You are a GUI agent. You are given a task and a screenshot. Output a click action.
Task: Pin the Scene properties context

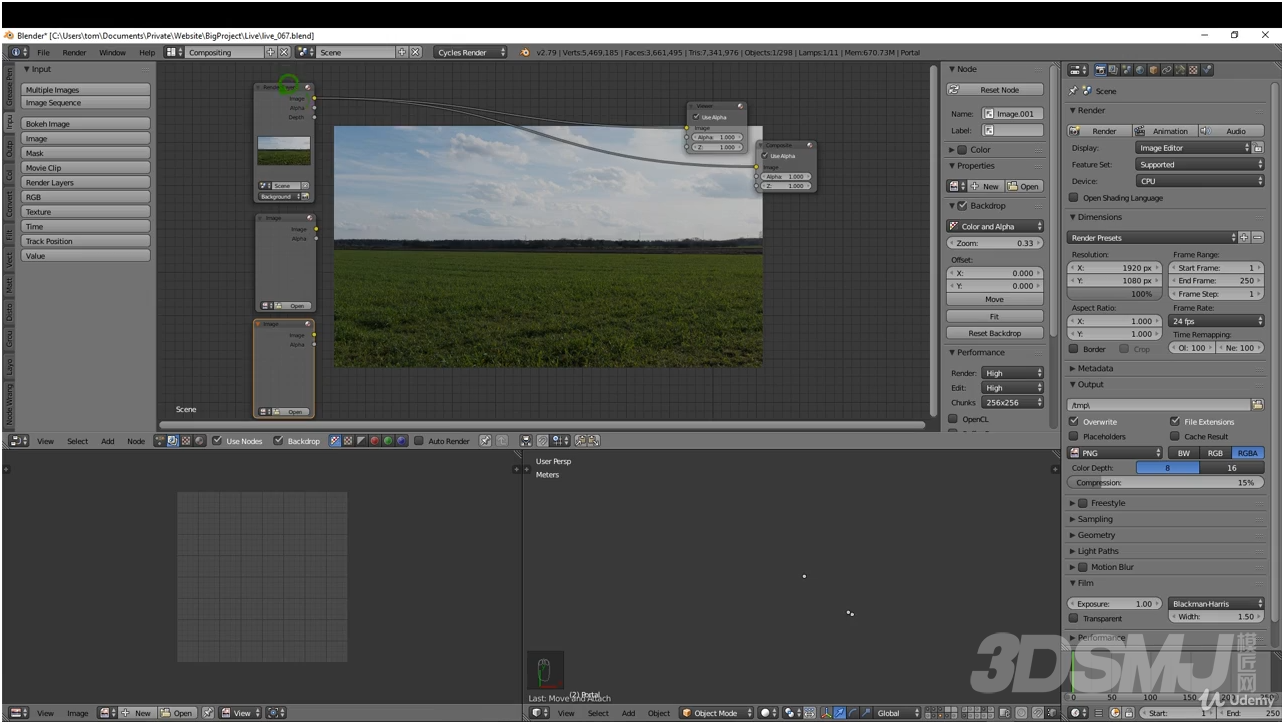coord(1073,91)
